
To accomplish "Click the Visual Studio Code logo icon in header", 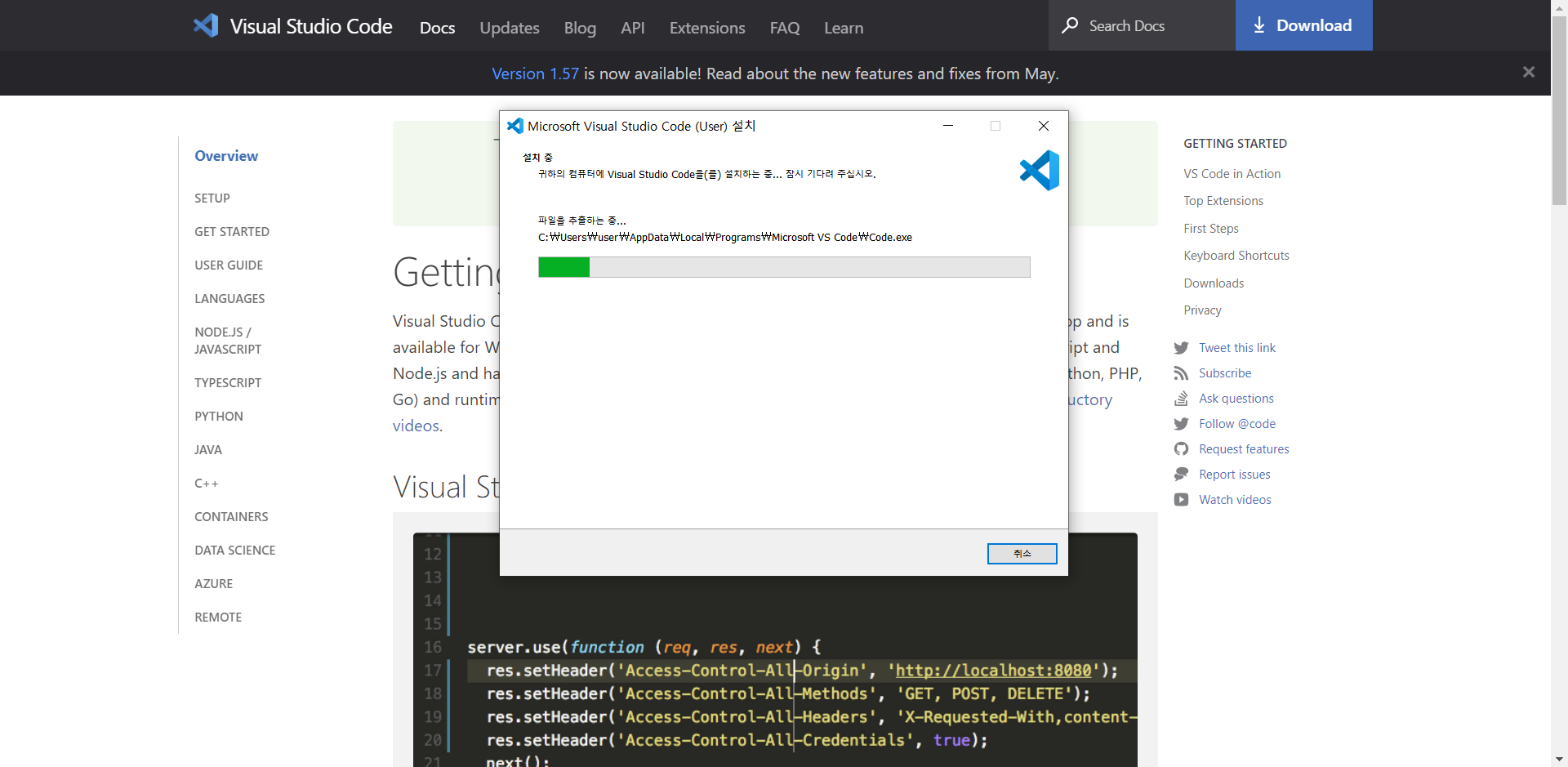I will point(206,25).
